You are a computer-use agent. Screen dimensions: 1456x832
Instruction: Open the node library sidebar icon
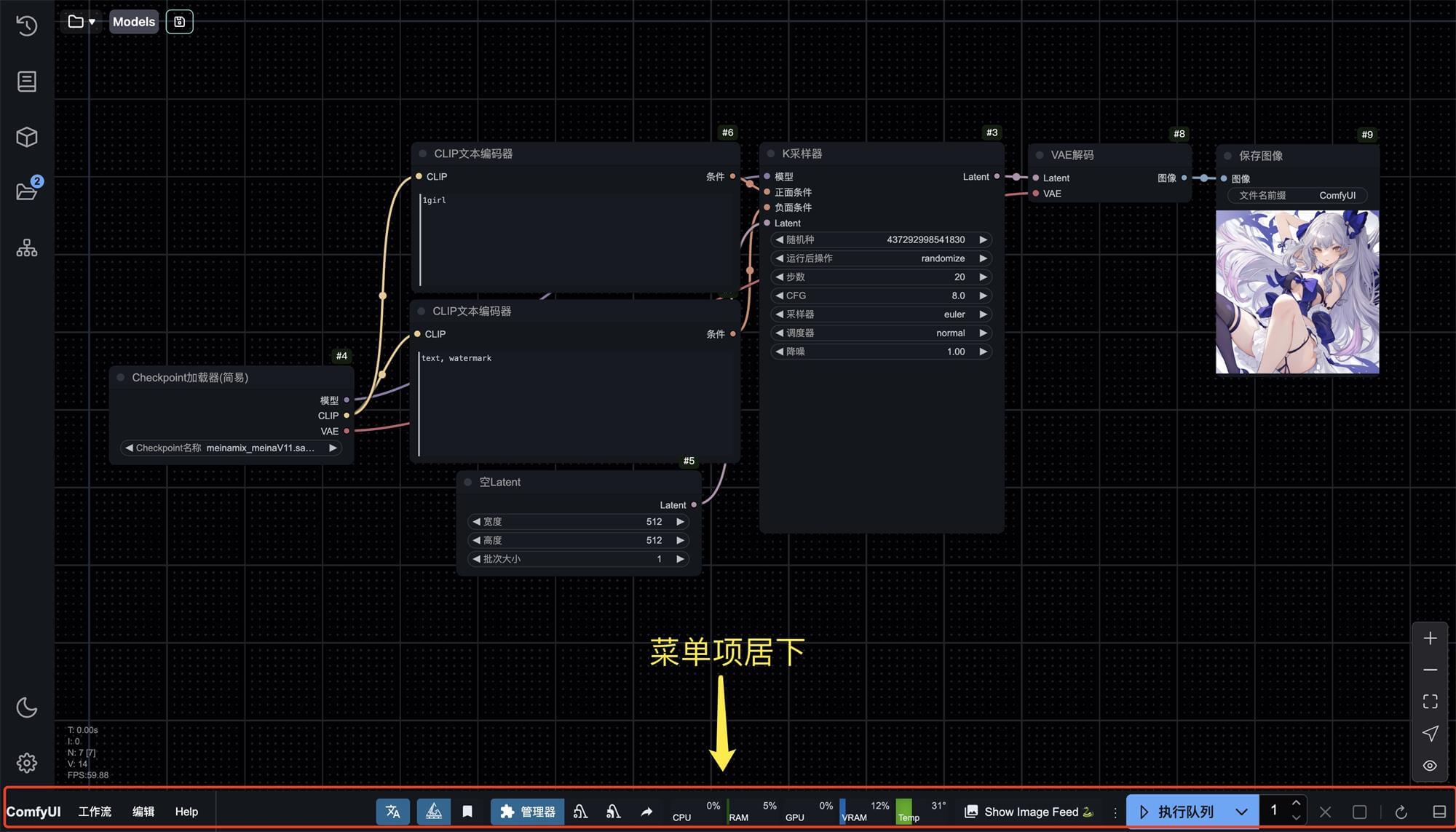pos(27,82)
